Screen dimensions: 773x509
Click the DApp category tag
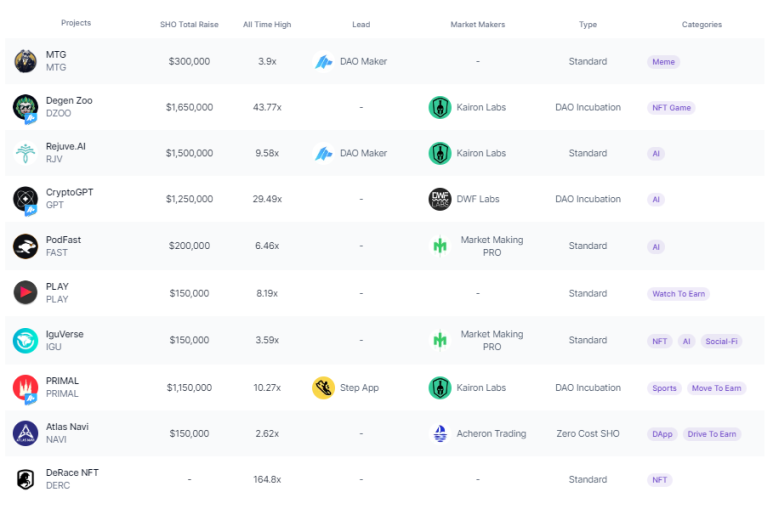662,434
